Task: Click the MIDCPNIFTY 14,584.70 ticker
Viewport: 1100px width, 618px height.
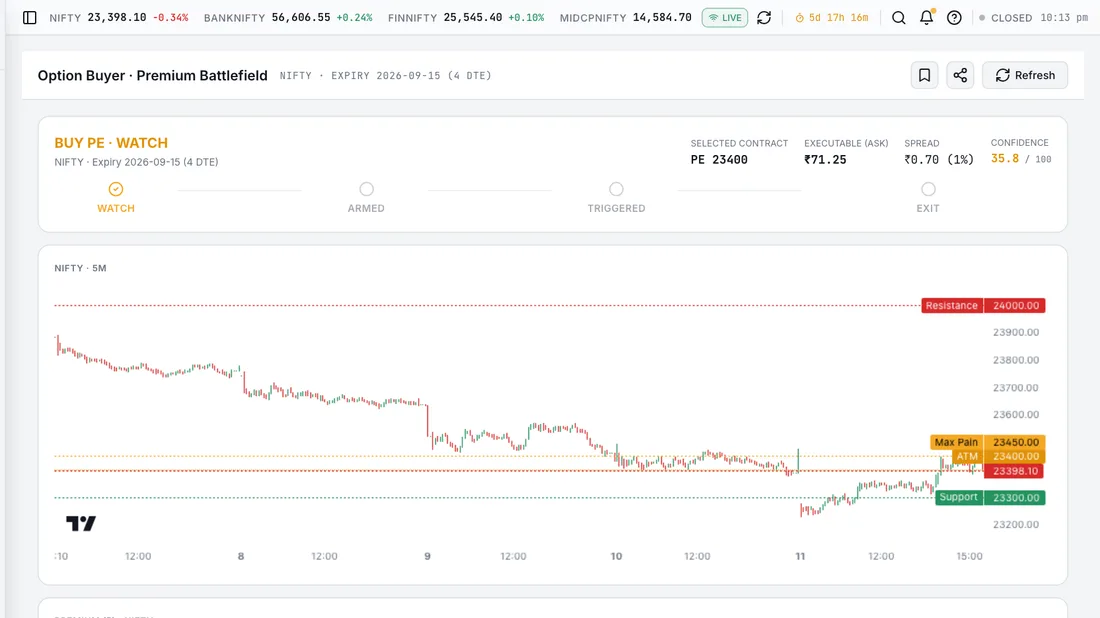Action: pos(625,18)
